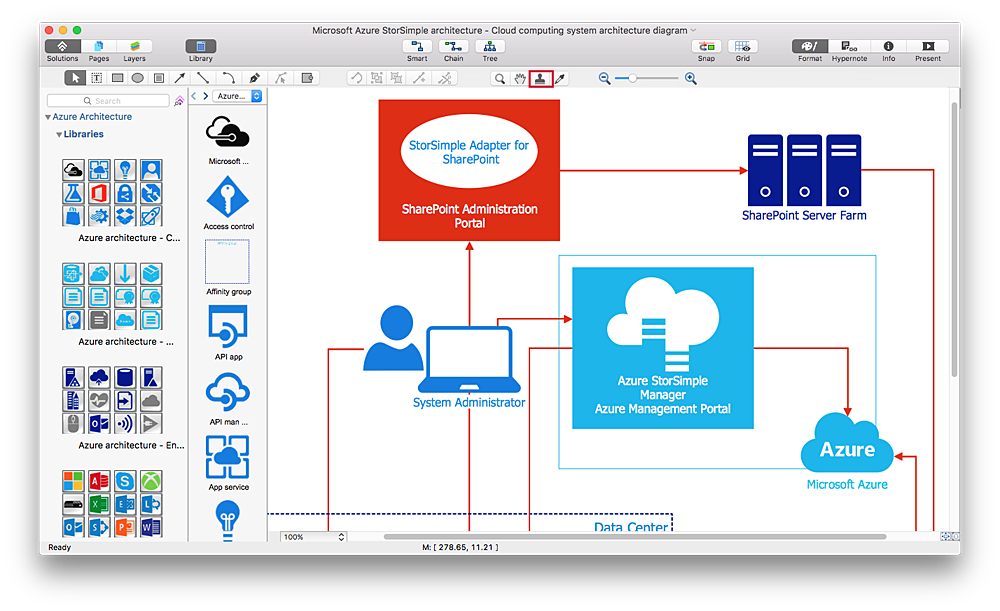Viewport: 1000px width, 611px height.
Task: Activate the highlighted stamp tool
Action: point(541,78)
